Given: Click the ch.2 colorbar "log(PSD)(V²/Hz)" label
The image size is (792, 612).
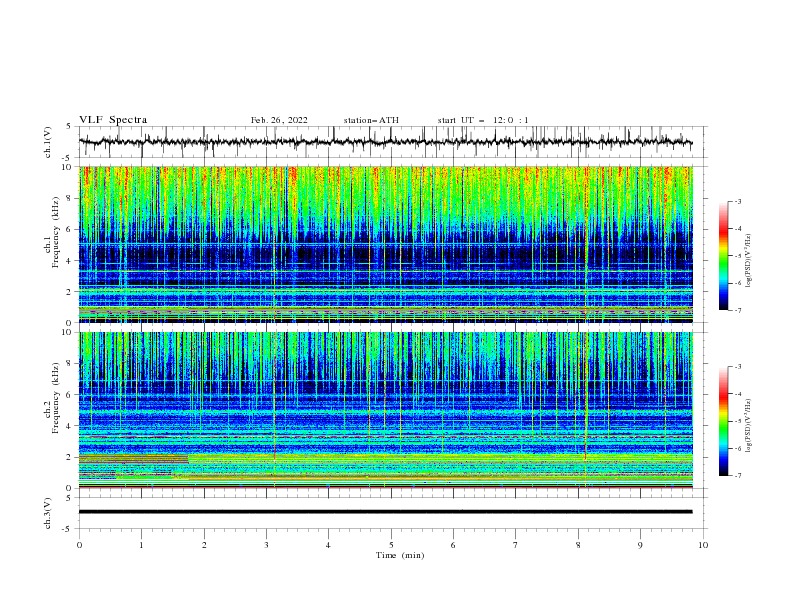Looking at the screenshot, I should point(749,425).
